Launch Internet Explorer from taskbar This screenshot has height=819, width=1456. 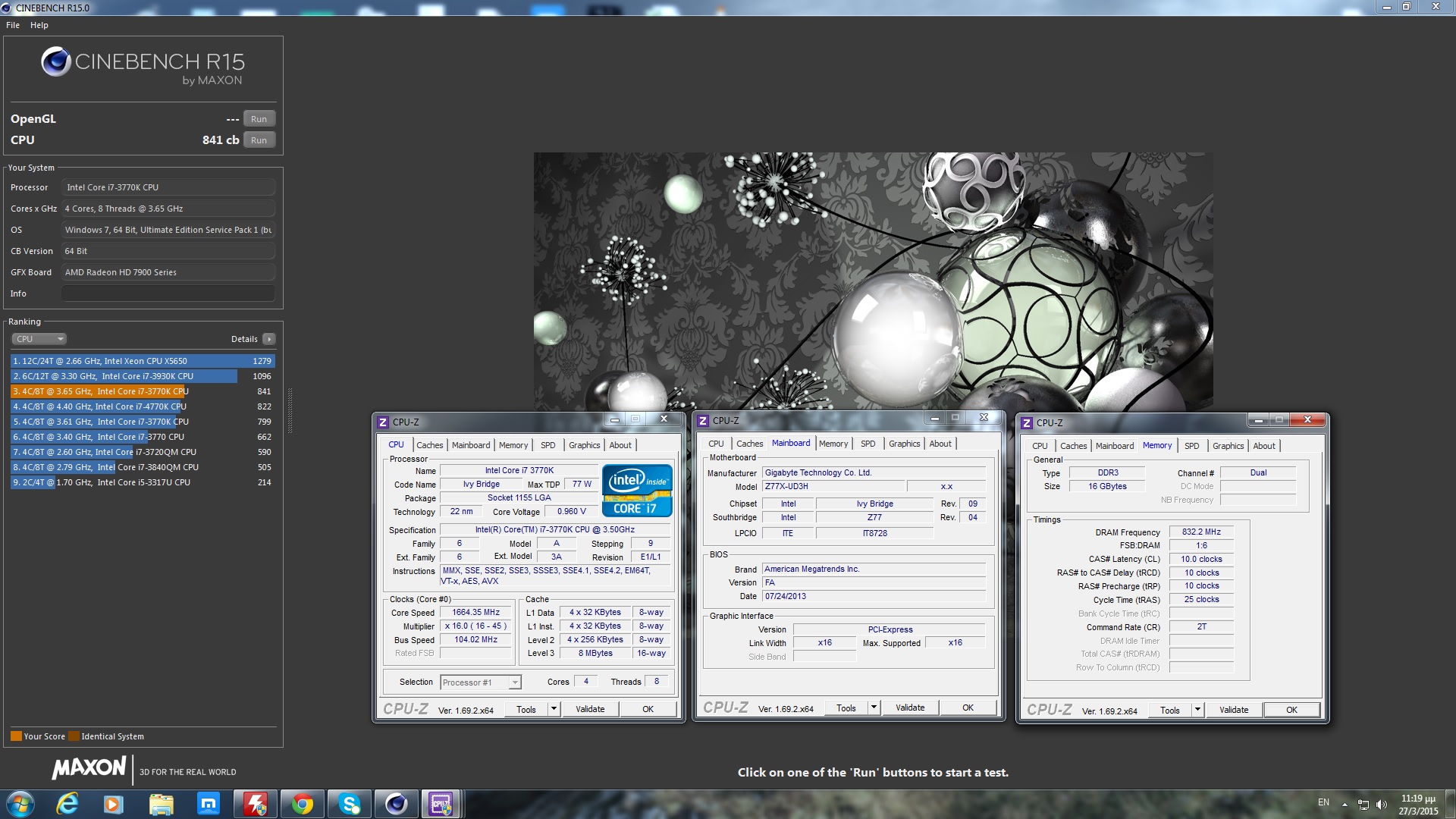[x=67, y=804]
